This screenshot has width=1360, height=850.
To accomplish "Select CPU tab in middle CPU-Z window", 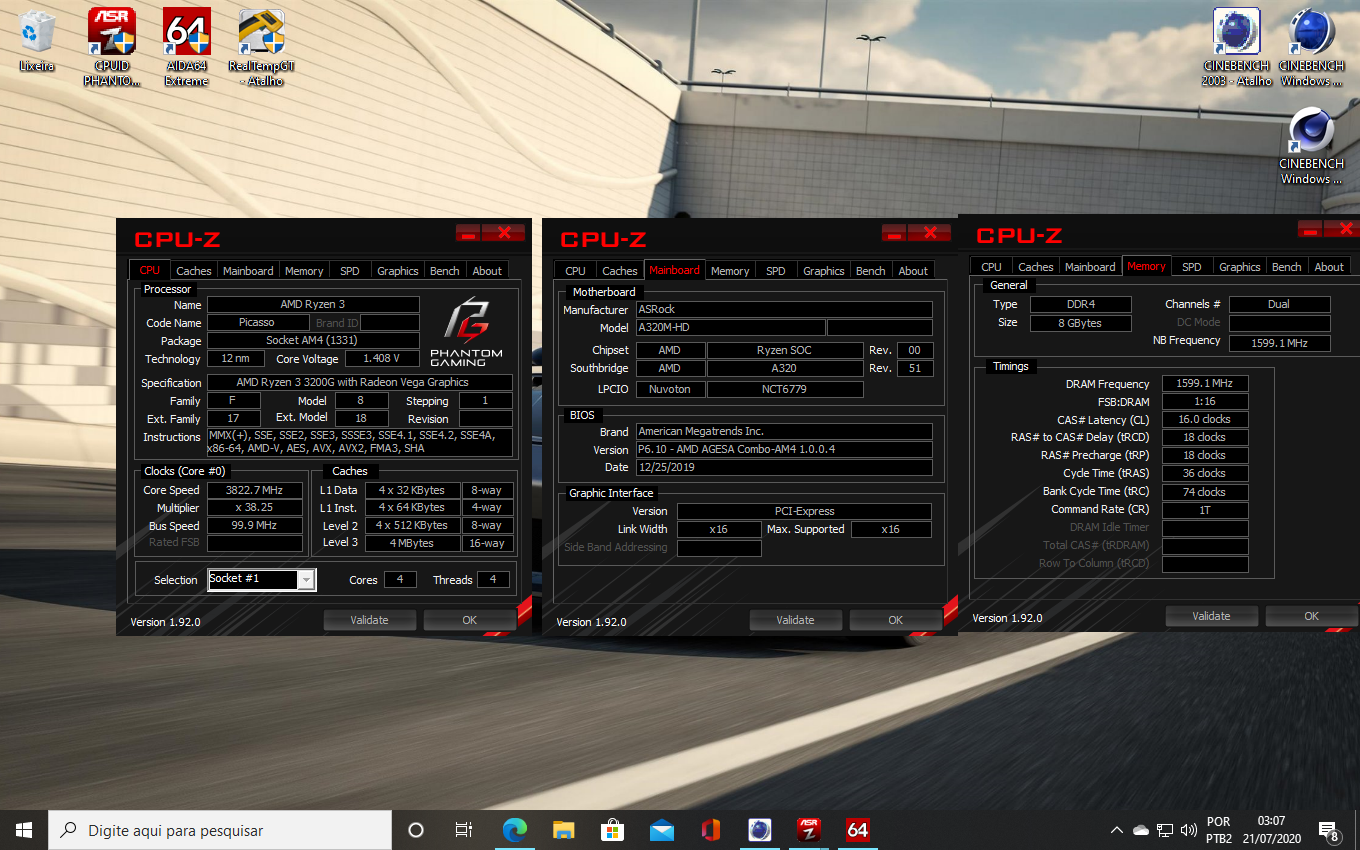I will [x=575, y=270].
